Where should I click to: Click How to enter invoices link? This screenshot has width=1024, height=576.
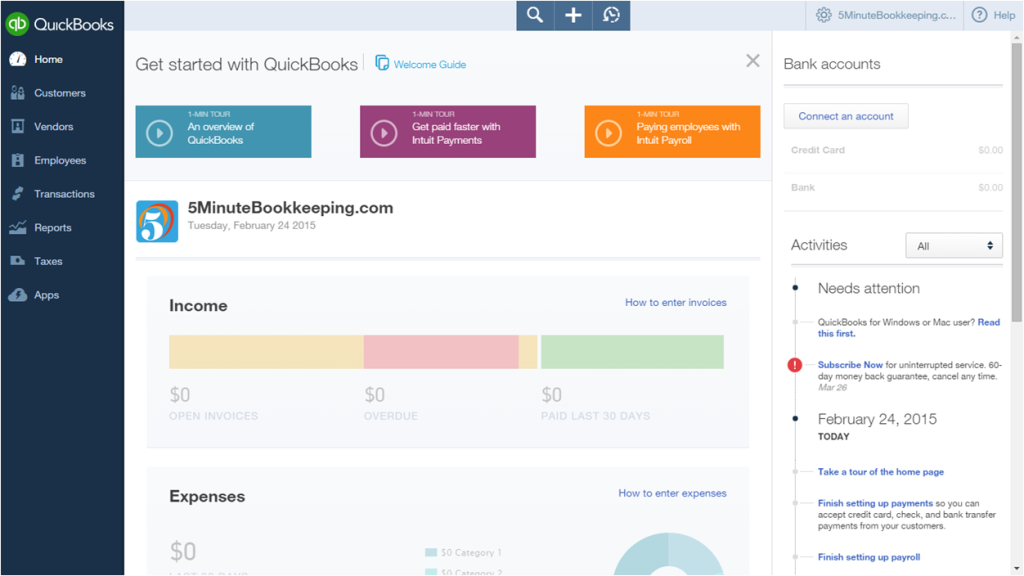coord(676,302)
